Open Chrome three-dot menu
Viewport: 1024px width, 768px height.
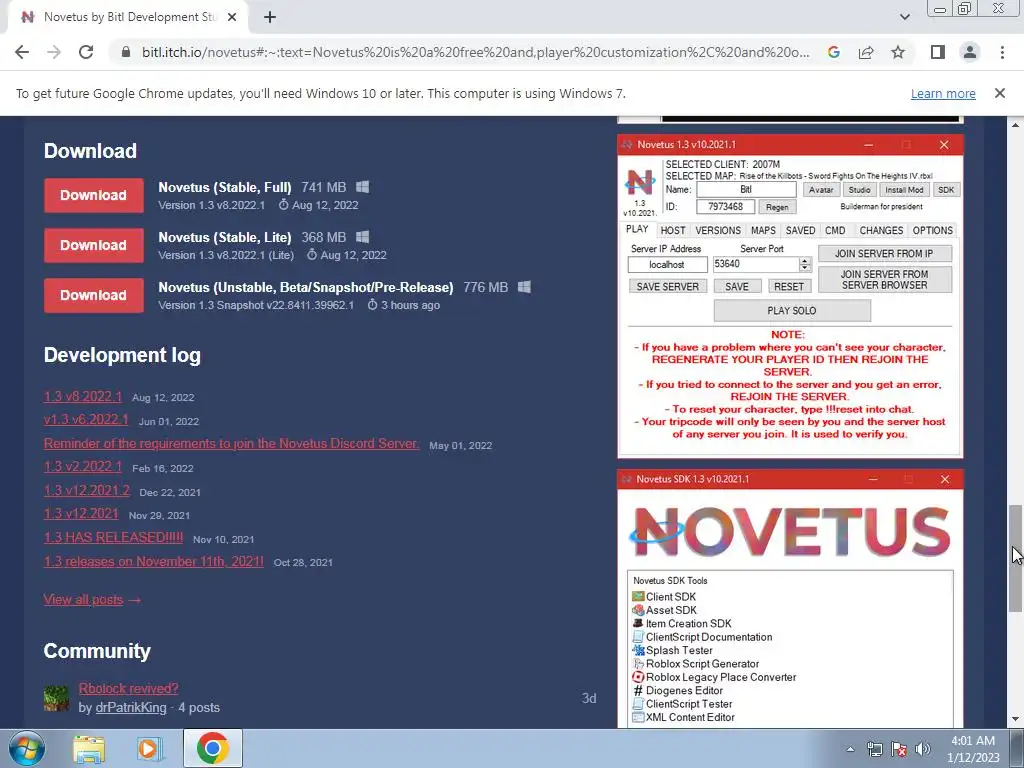point(1002,52)
